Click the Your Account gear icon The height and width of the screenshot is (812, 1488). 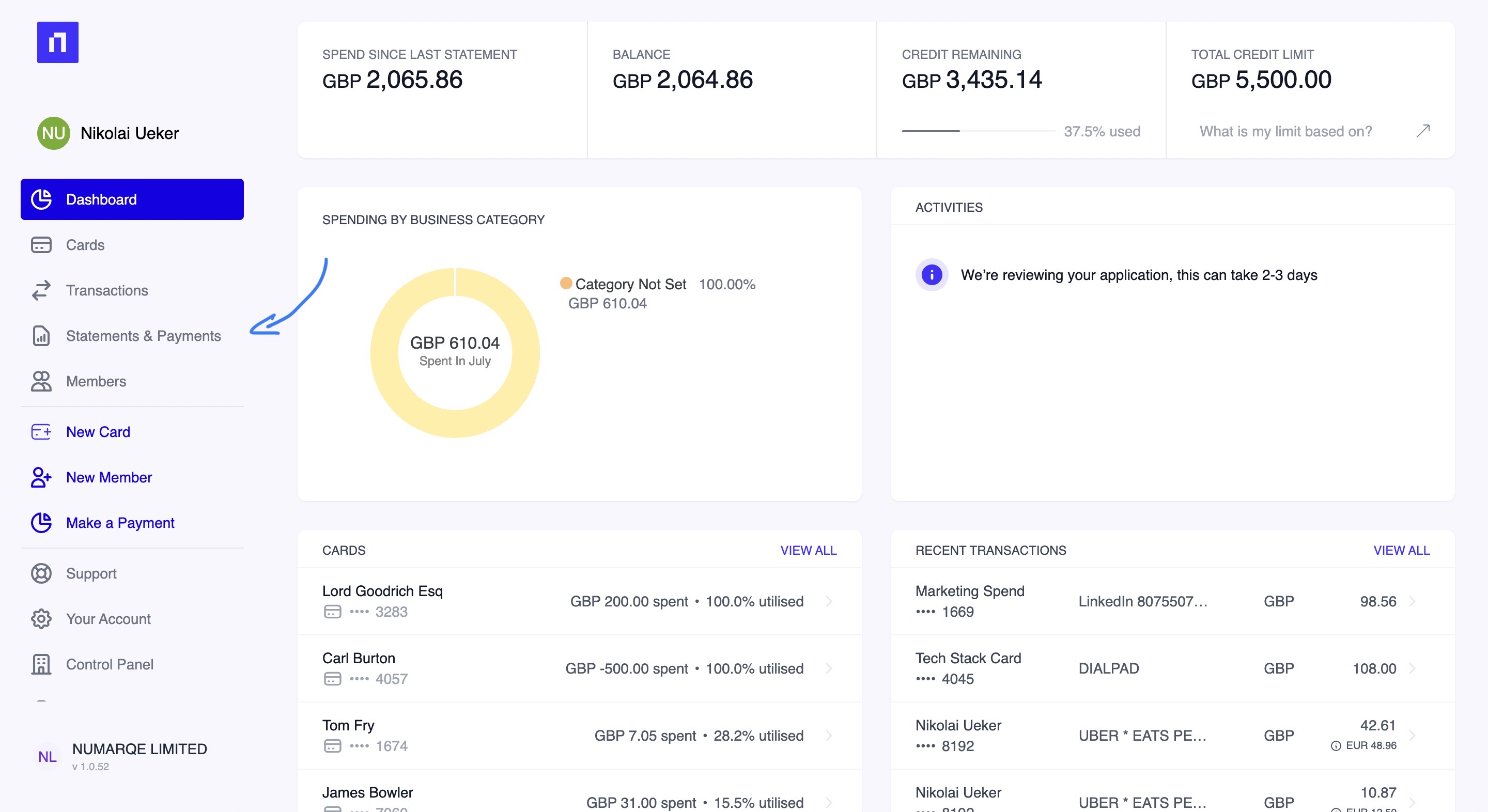pos(41,619)
